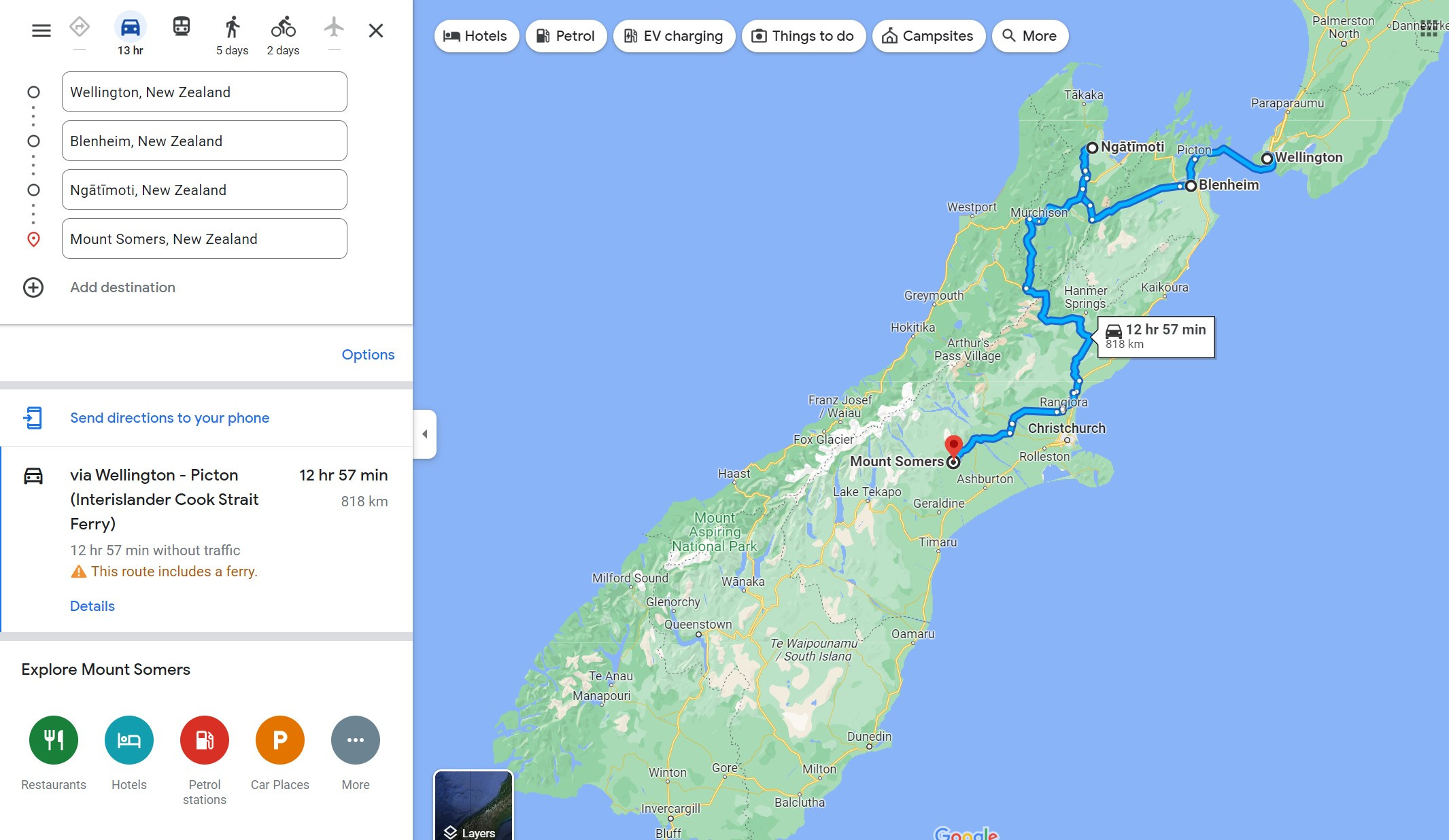Open the Car Places parking icon
Screen dimensions: 1449x840
280,740
